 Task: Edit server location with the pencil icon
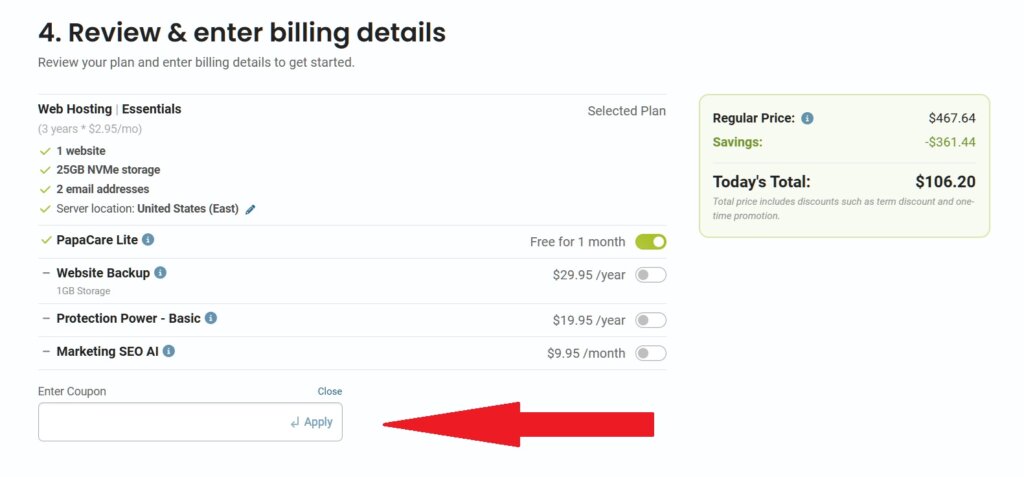pyautogui.click(x=251, y=209)
